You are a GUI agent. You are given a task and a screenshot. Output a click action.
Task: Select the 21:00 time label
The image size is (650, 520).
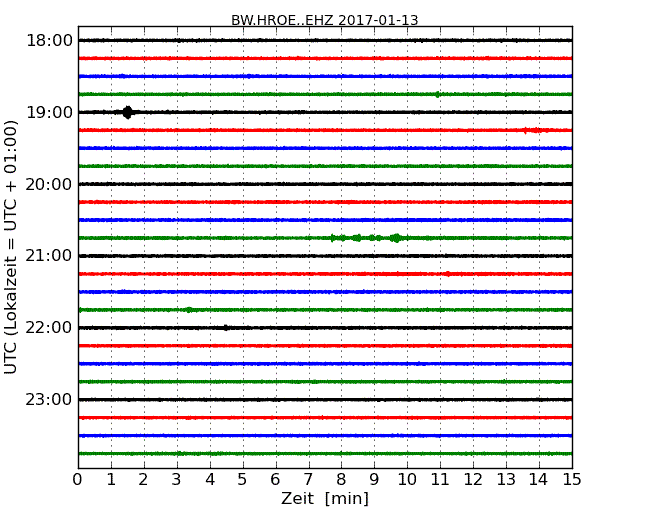49,256
